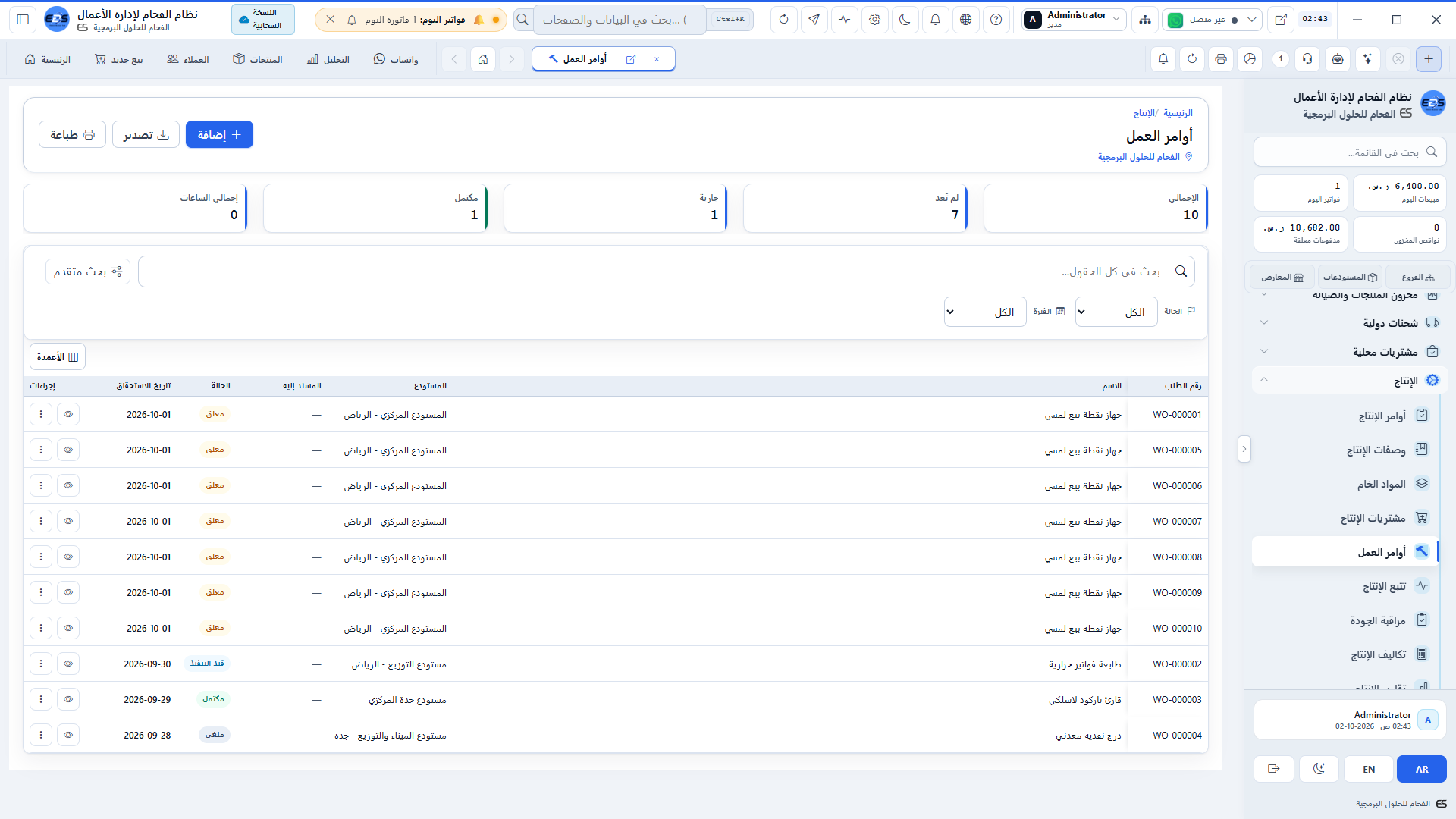Open the التحليل menu
The width and height of the screenshot is (1456, 819).
[x=328, y=59]
